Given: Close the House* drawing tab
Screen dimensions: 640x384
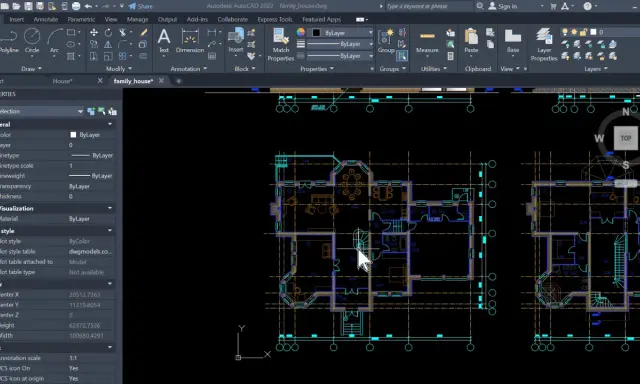Looking at the screenshot, I should point(100,81).
